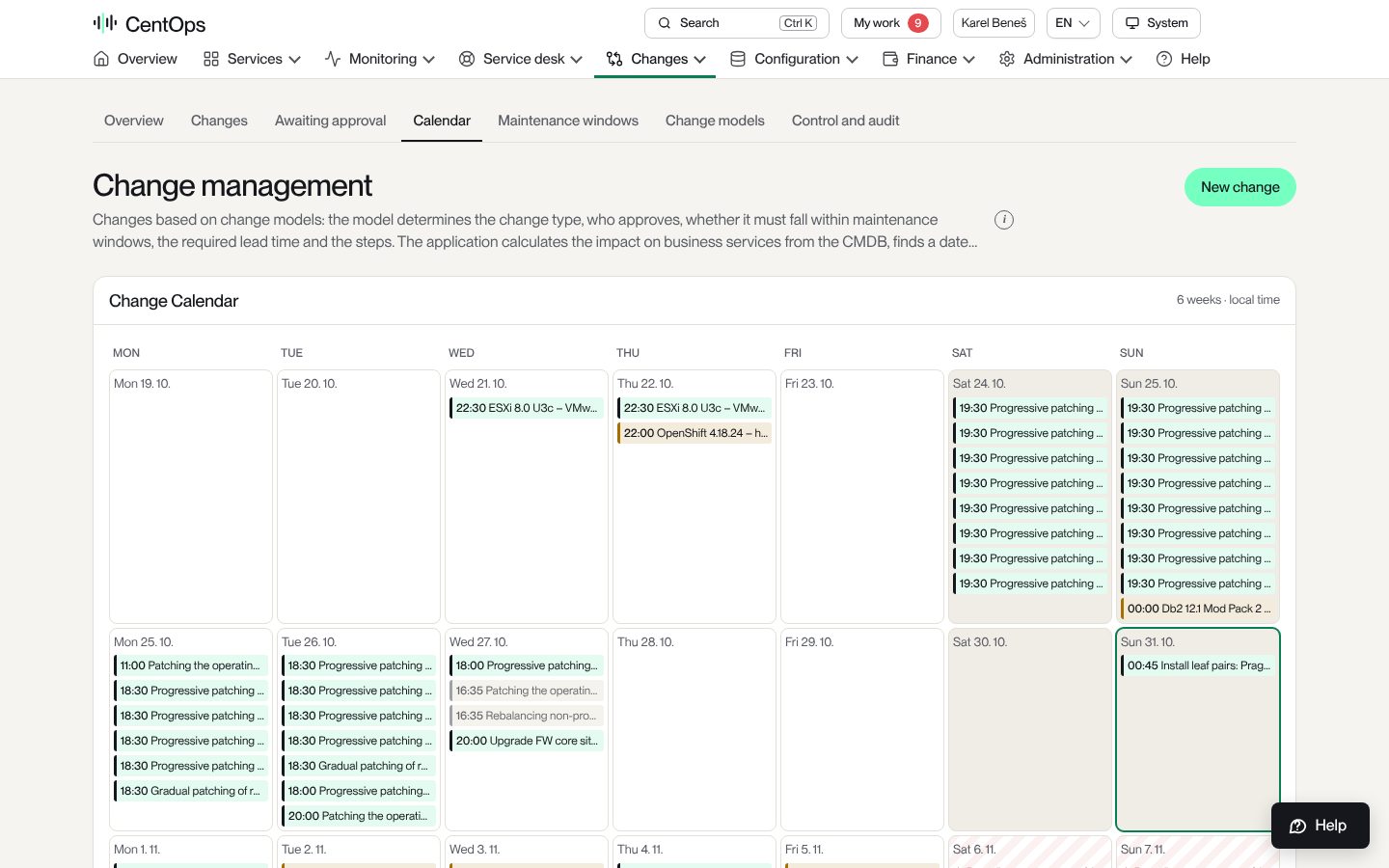Click the Monitoring pulse icon
The image size is (1389, 868).
pos(333,59)
